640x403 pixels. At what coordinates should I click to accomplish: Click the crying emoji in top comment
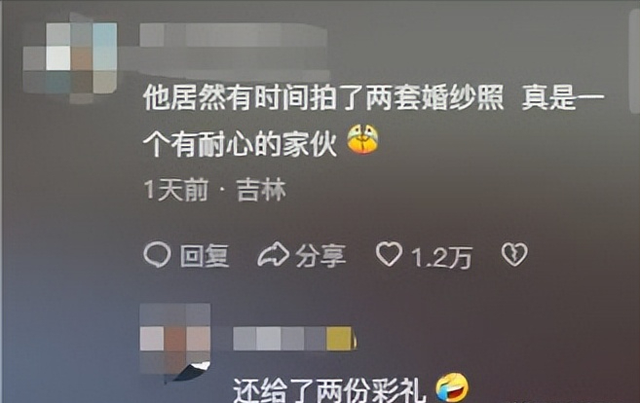pyautogui.click(x=362, y=140)
